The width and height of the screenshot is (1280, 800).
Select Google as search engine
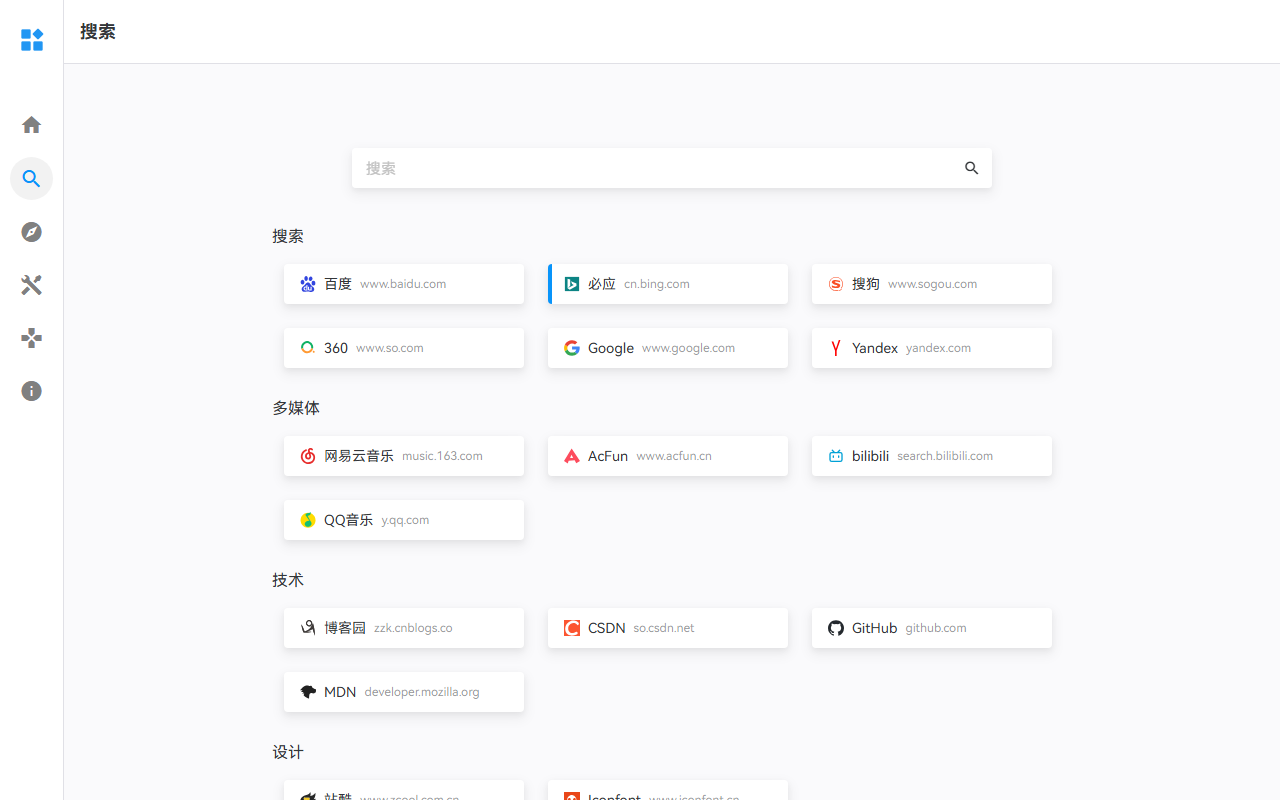(x=668, y=348)
